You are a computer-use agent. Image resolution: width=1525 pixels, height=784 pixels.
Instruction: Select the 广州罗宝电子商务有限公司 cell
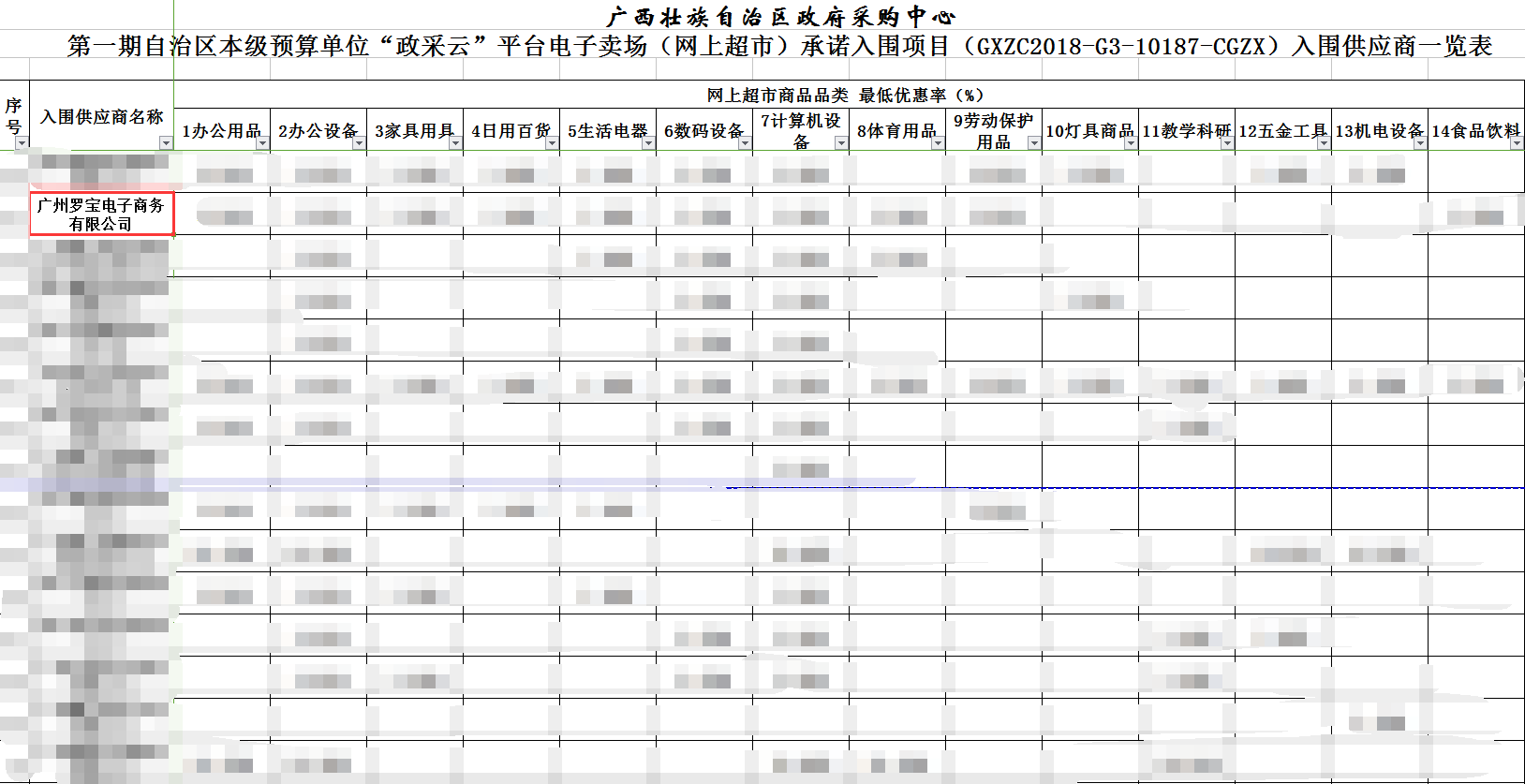pyautogui.click(x=101, y=214)
